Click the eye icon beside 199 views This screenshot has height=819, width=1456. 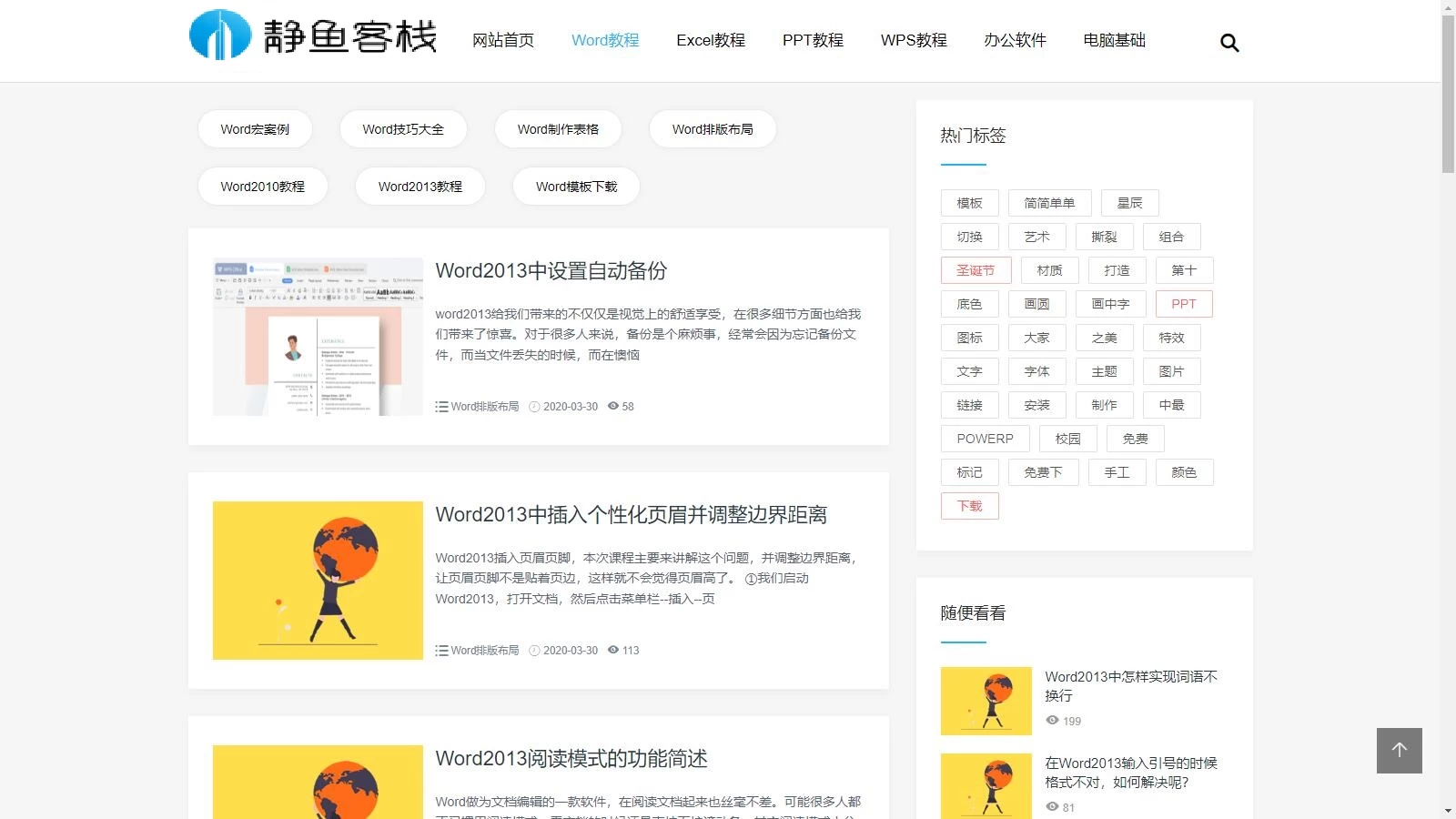coord(1052,721)
